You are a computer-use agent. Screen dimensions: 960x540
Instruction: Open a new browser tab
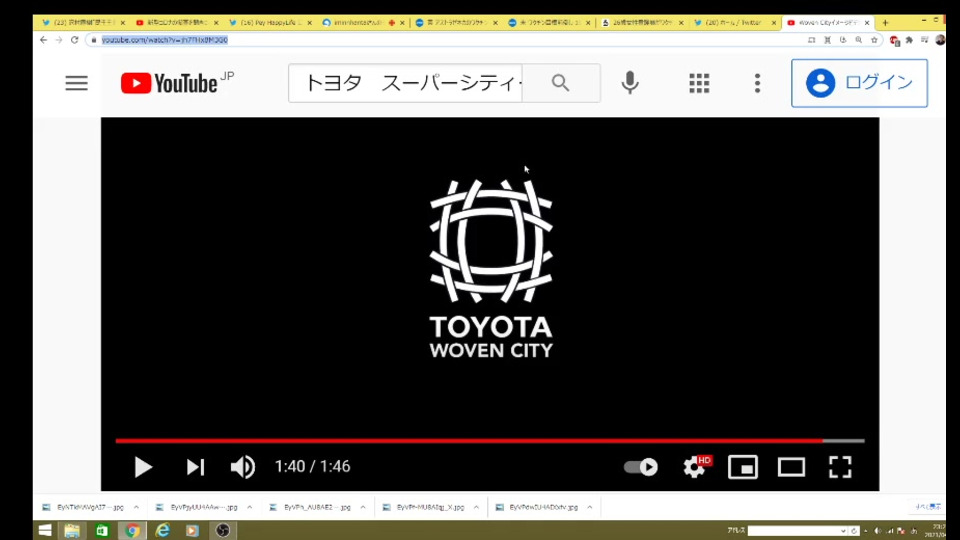pos(885,23)
